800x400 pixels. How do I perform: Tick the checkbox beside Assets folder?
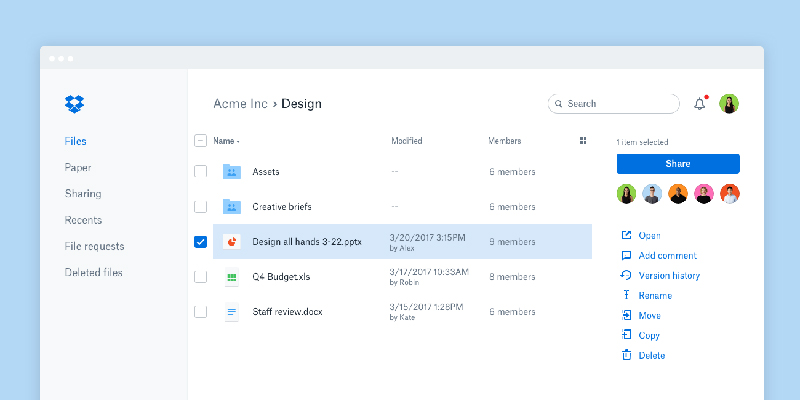[200, 172]
